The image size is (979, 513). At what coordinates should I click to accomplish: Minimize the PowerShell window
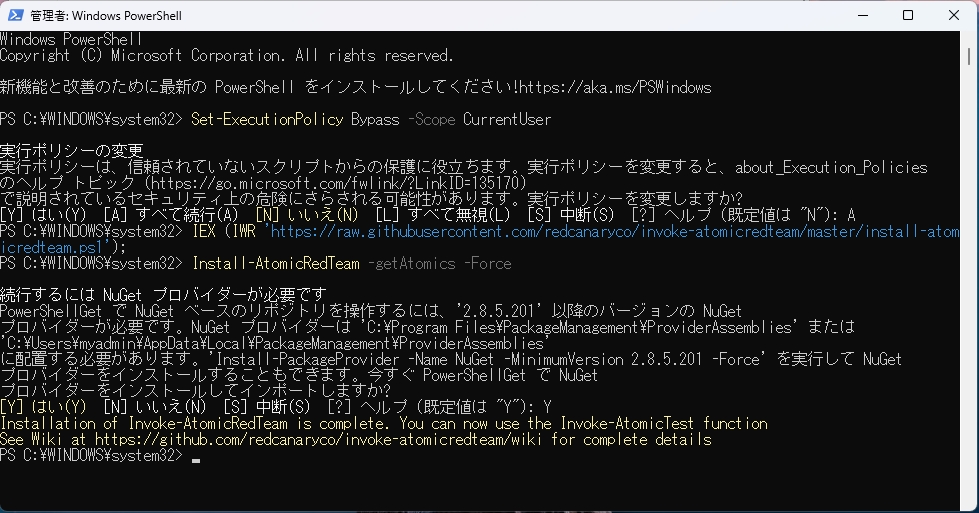[862, 15]
